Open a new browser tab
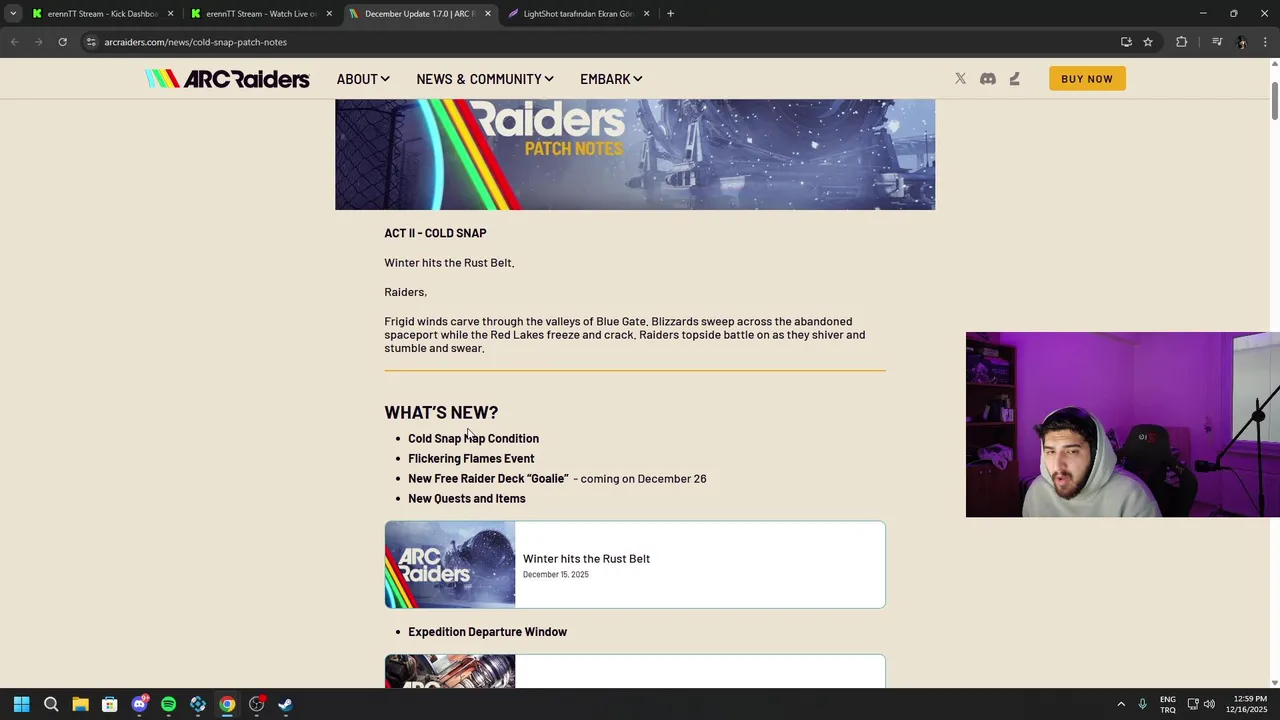Image resolution: width=1280 pixels, height=720 pixels. [x=670, y=14]
